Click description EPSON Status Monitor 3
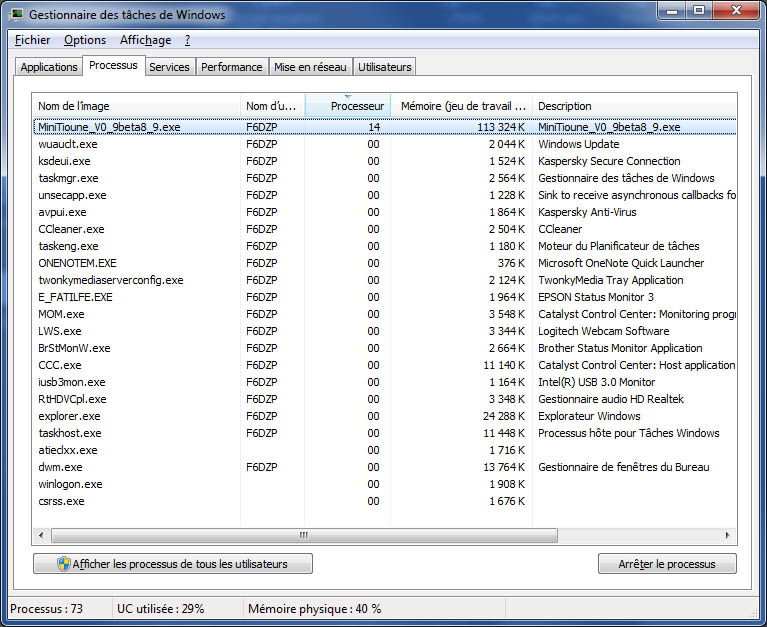 (596, 297)
